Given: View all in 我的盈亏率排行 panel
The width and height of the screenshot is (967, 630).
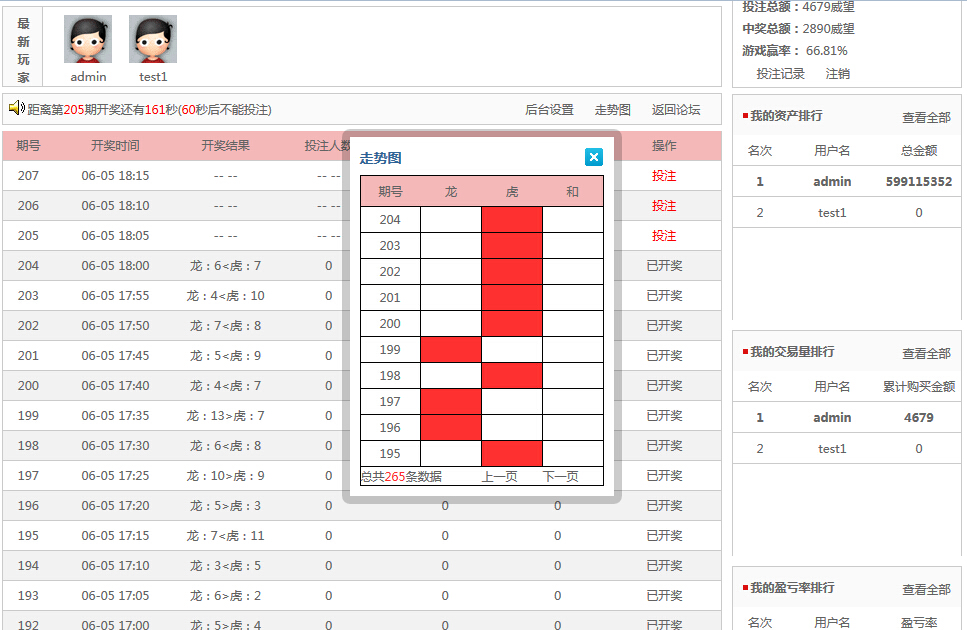Looking at the screenshot, I should pos(926,590).
